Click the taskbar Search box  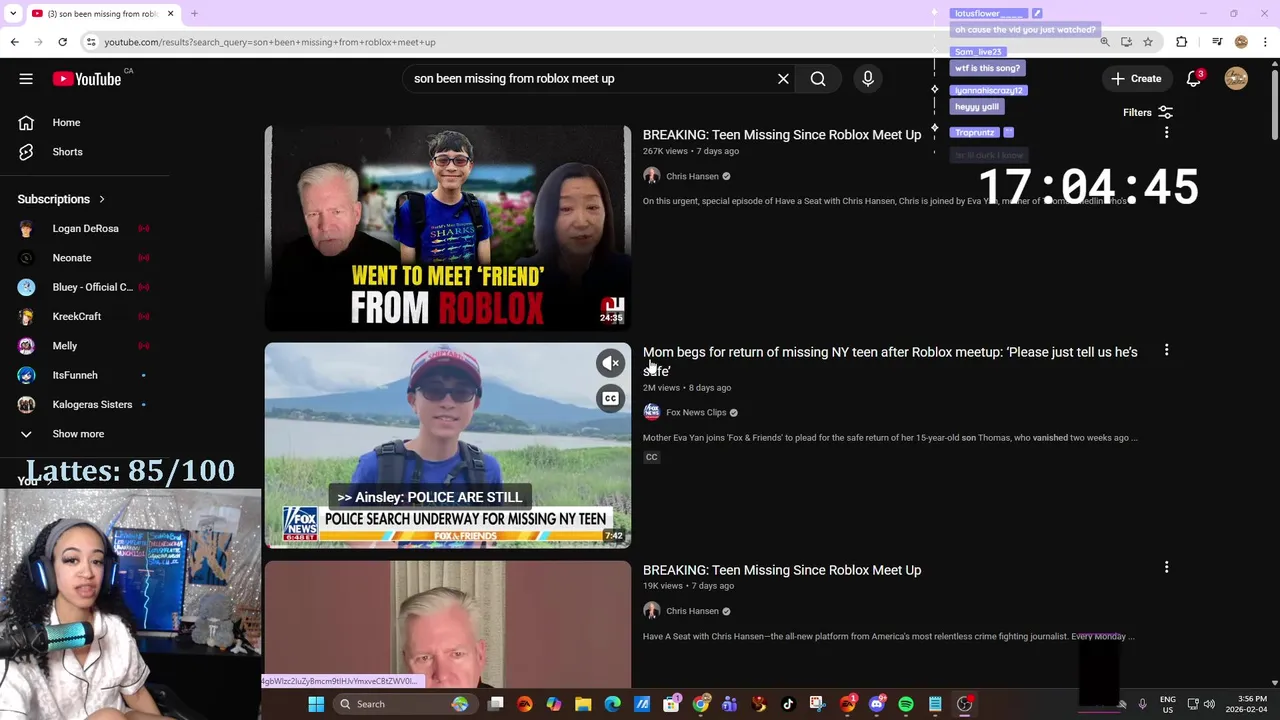click(405, 704)
